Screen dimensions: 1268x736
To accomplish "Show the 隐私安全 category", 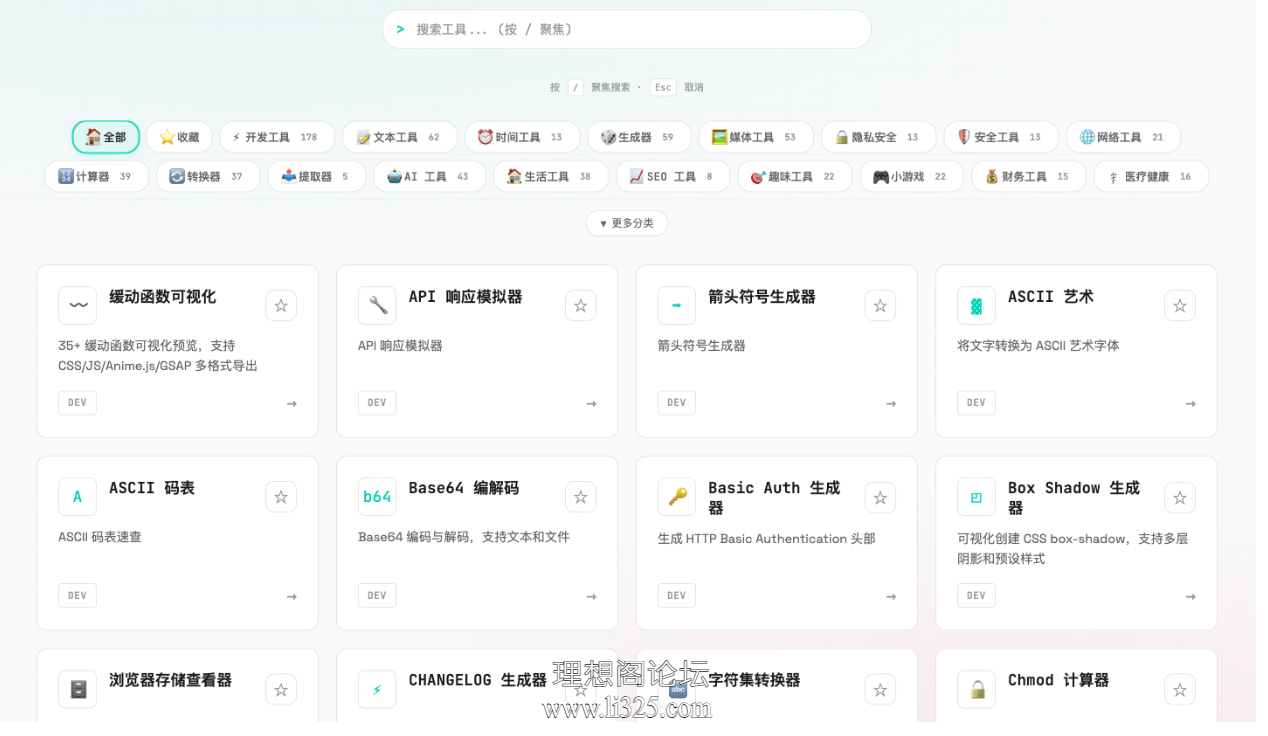I will point(878,137).
